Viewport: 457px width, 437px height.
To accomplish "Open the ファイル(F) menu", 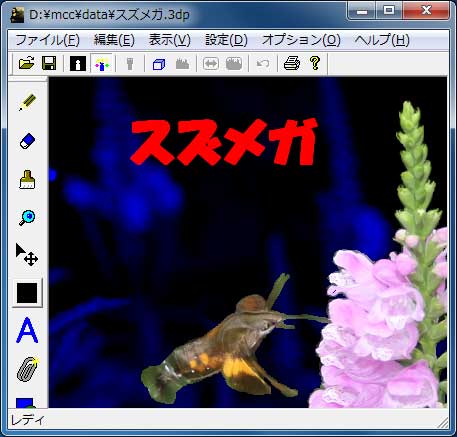I will pyautogui.click(x=47, y=40).
